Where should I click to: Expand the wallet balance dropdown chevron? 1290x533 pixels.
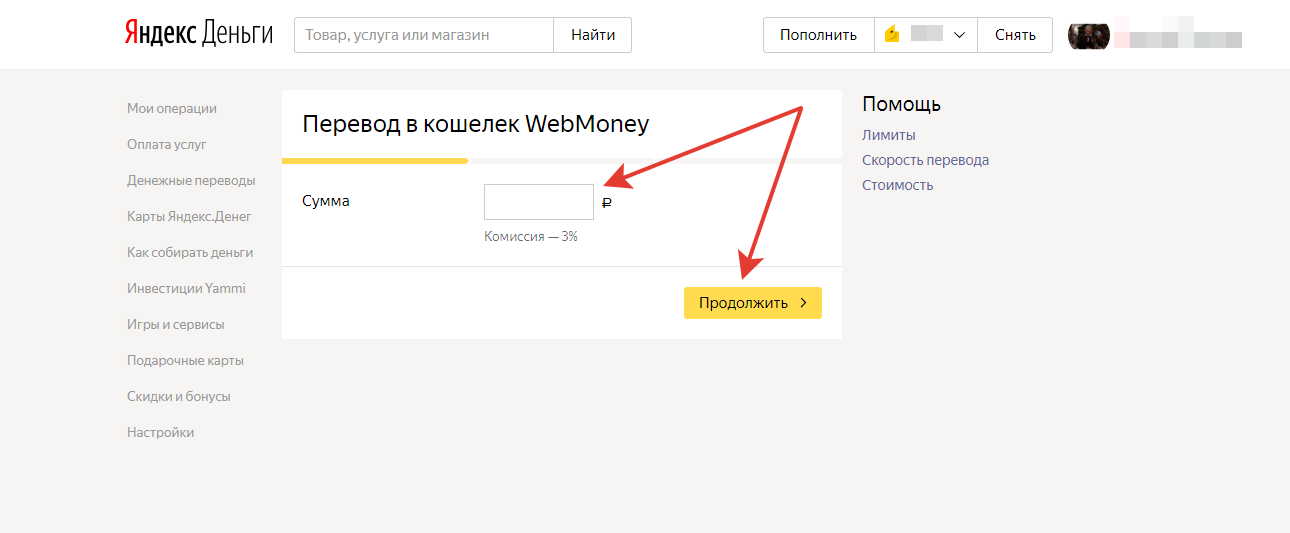point(959,35)
